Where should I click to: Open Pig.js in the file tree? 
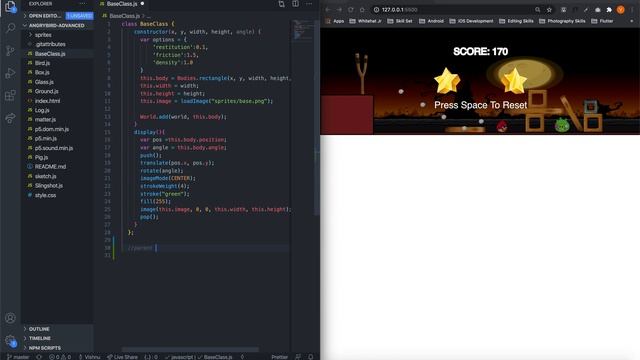41,158
